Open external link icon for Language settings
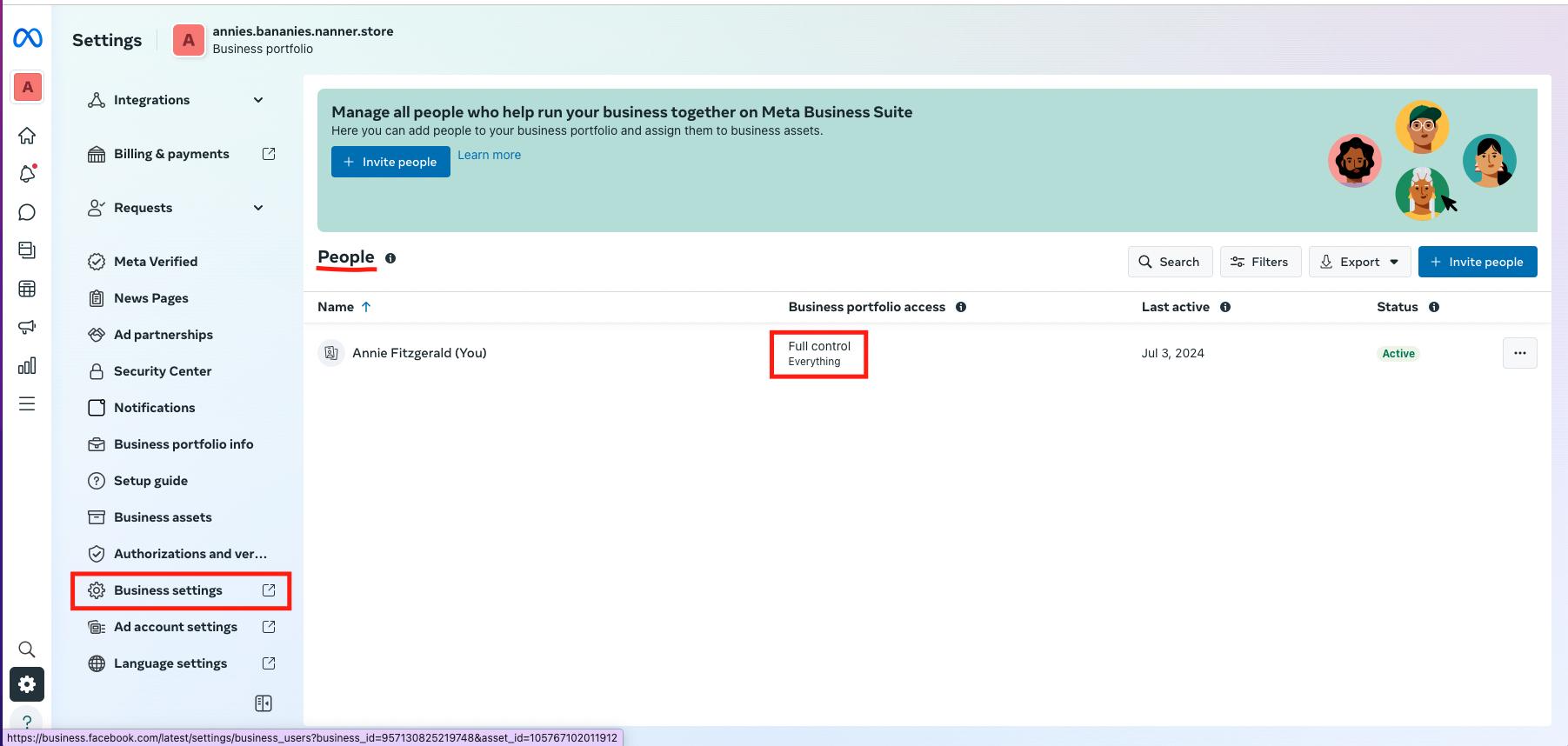Image resolution: width=1568 pixels, height=746 pixels. [269, 663]
